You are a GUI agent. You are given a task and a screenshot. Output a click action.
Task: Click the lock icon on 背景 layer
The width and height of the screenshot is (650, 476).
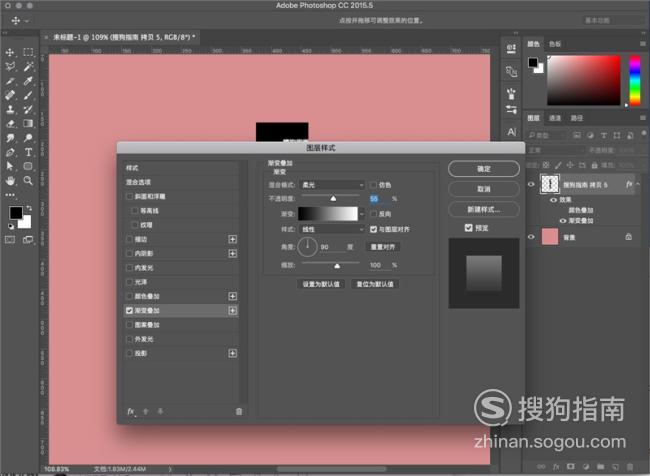tap(628, 237)
